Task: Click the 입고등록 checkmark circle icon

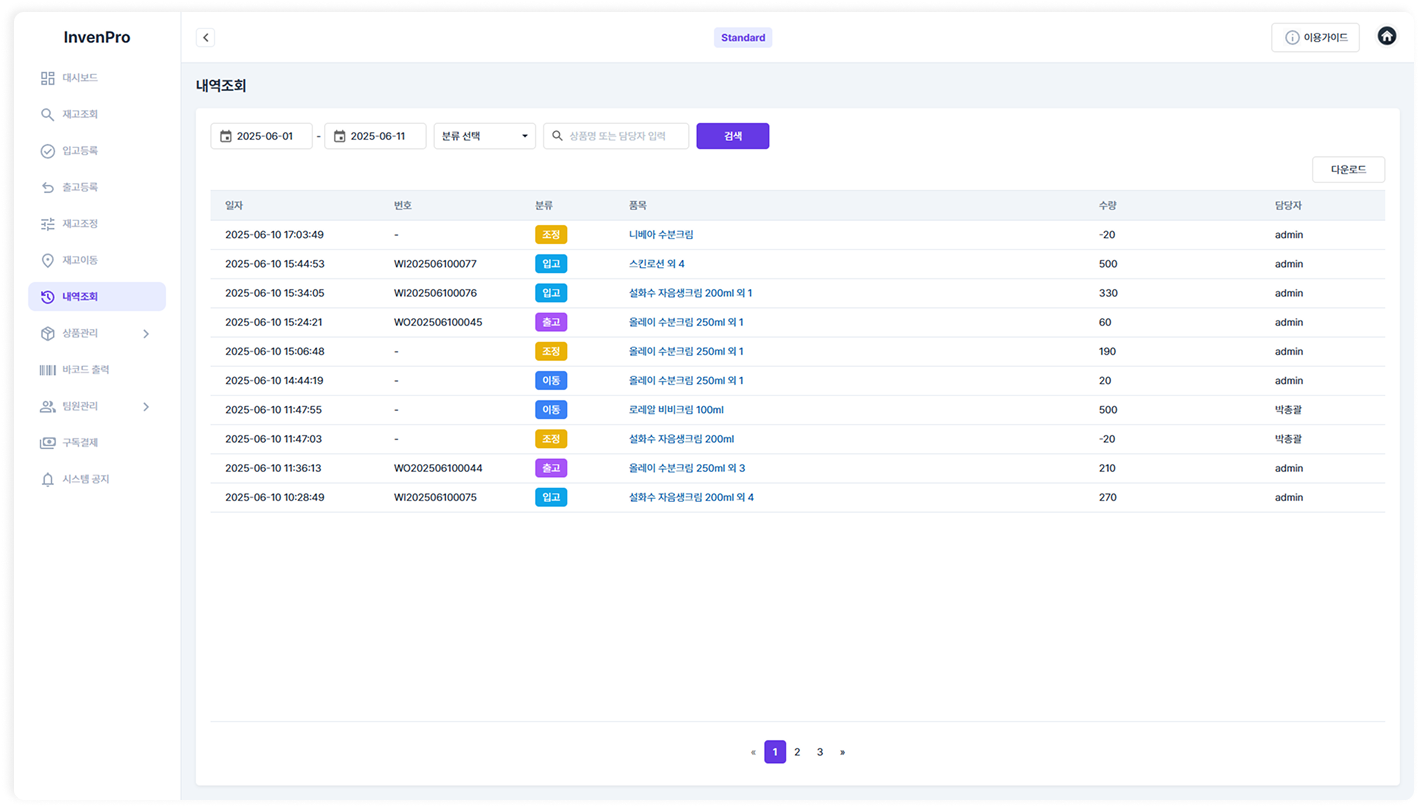Action: click(x=47, y=151)
